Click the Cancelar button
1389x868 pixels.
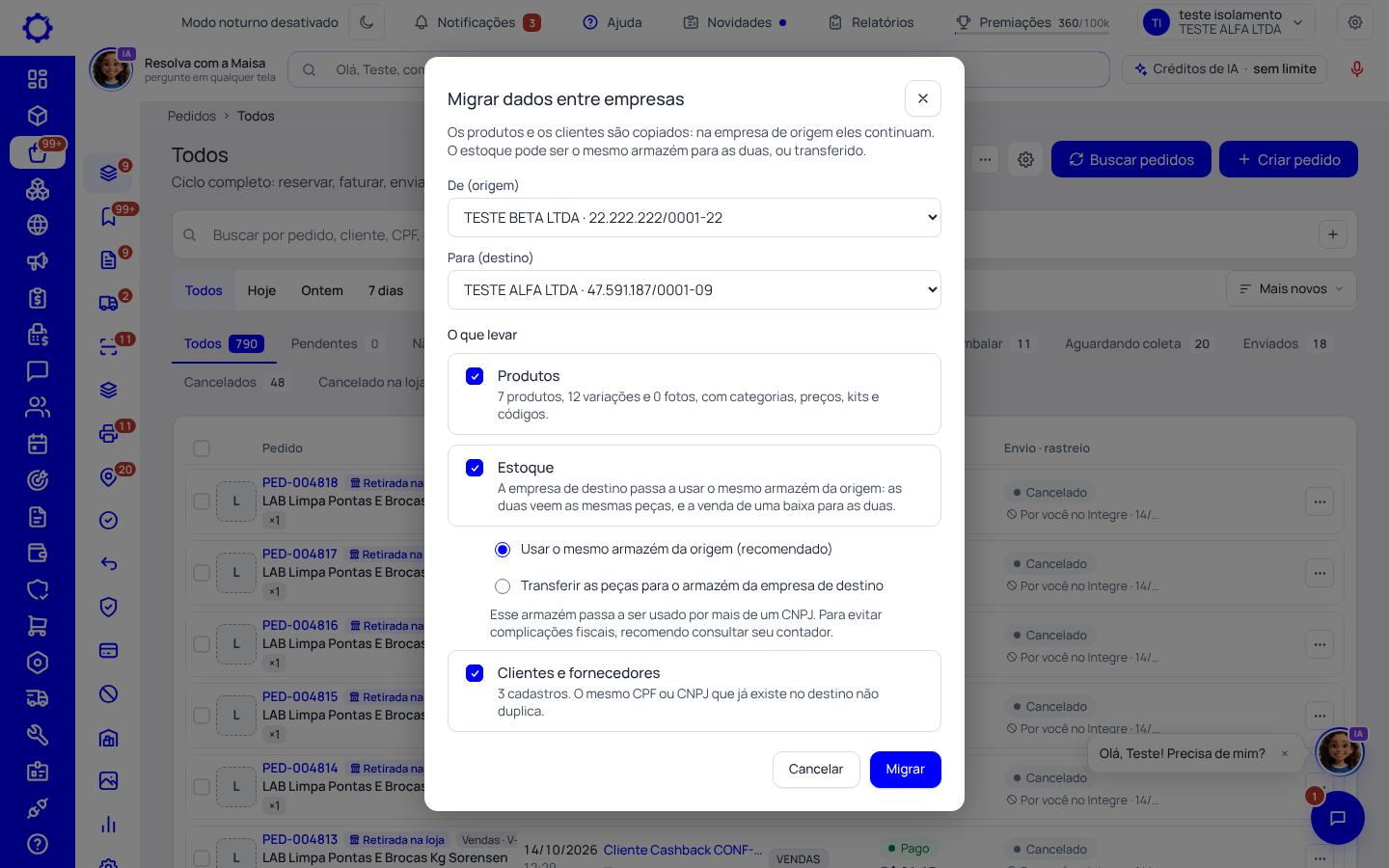[x=816, y=770]
